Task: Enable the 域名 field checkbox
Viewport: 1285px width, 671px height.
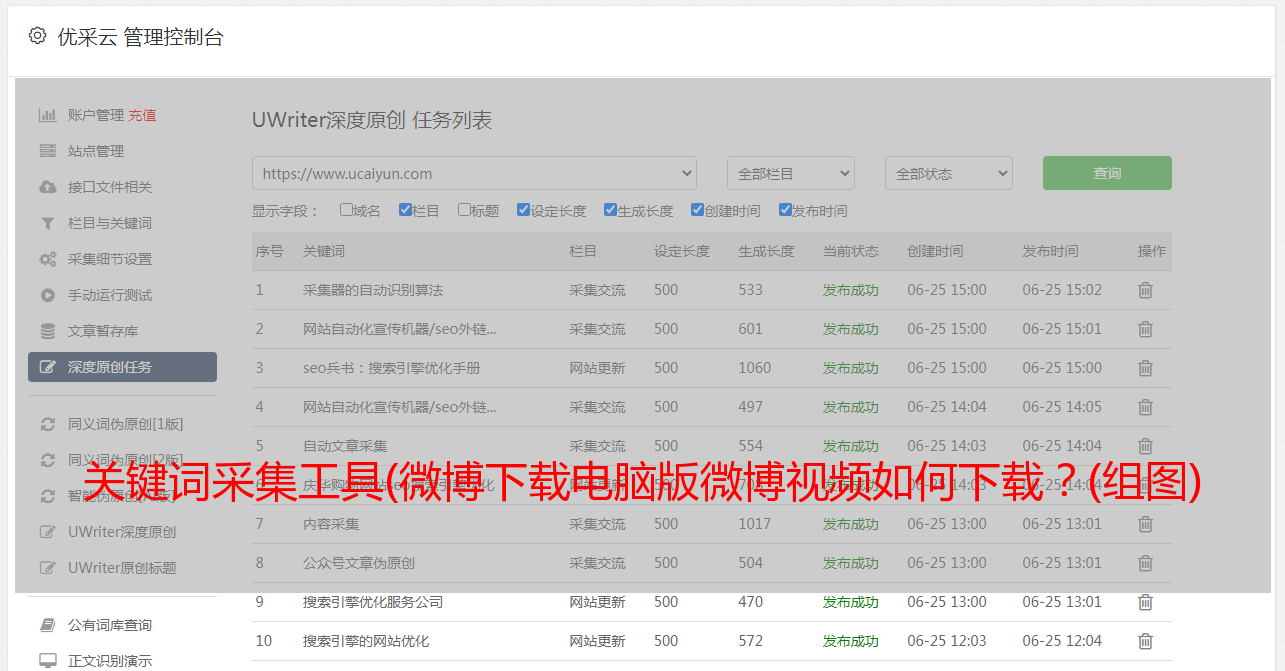Action: coord(346,210)
